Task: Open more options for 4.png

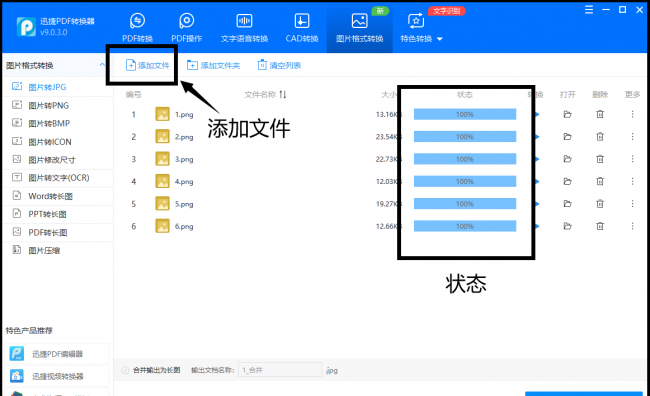Action: click(x=633, y=182)
